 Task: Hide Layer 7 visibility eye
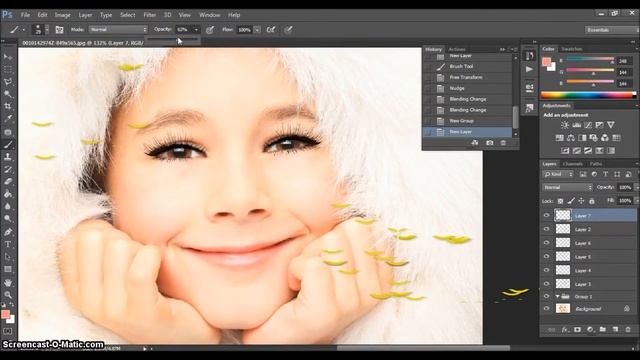[x=547, y=216]
